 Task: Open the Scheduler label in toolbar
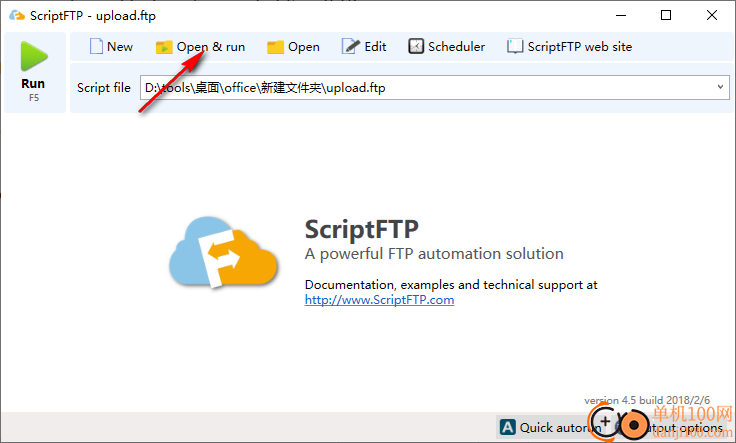coord(456,46)
